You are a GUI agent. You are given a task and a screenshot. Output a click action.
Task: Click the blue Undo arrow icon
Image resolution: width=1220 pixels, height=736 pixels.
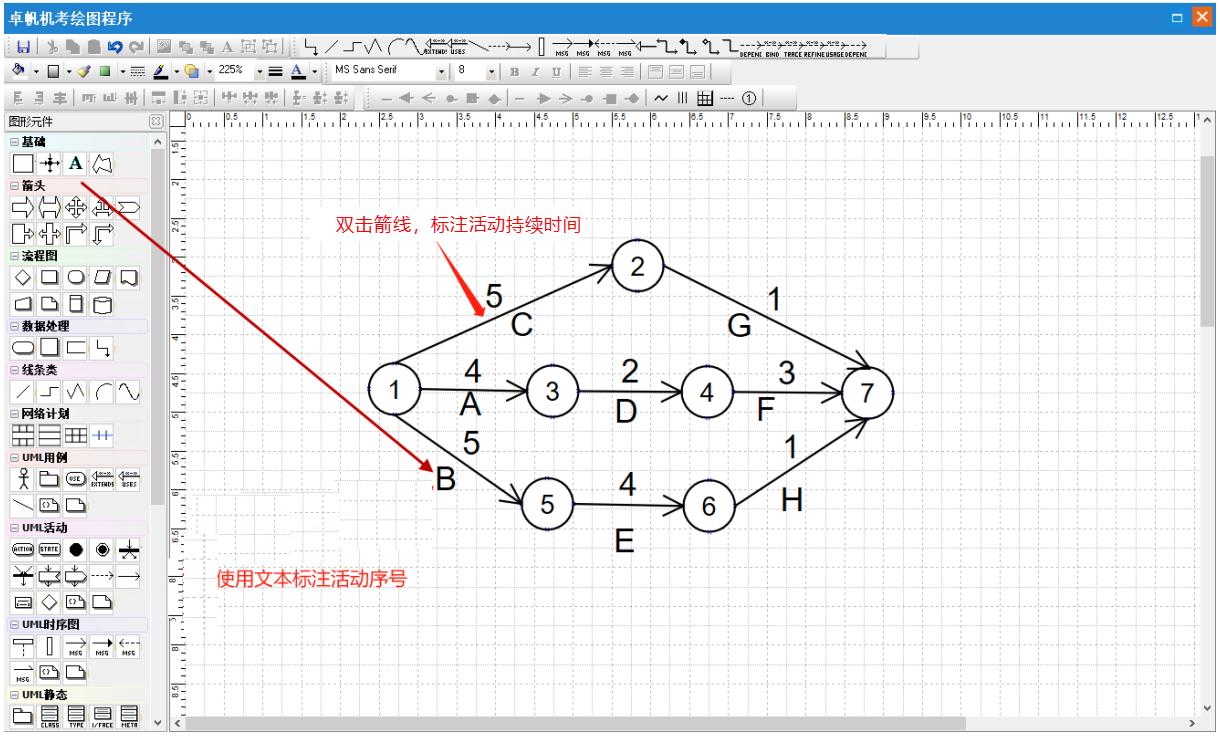115,46
